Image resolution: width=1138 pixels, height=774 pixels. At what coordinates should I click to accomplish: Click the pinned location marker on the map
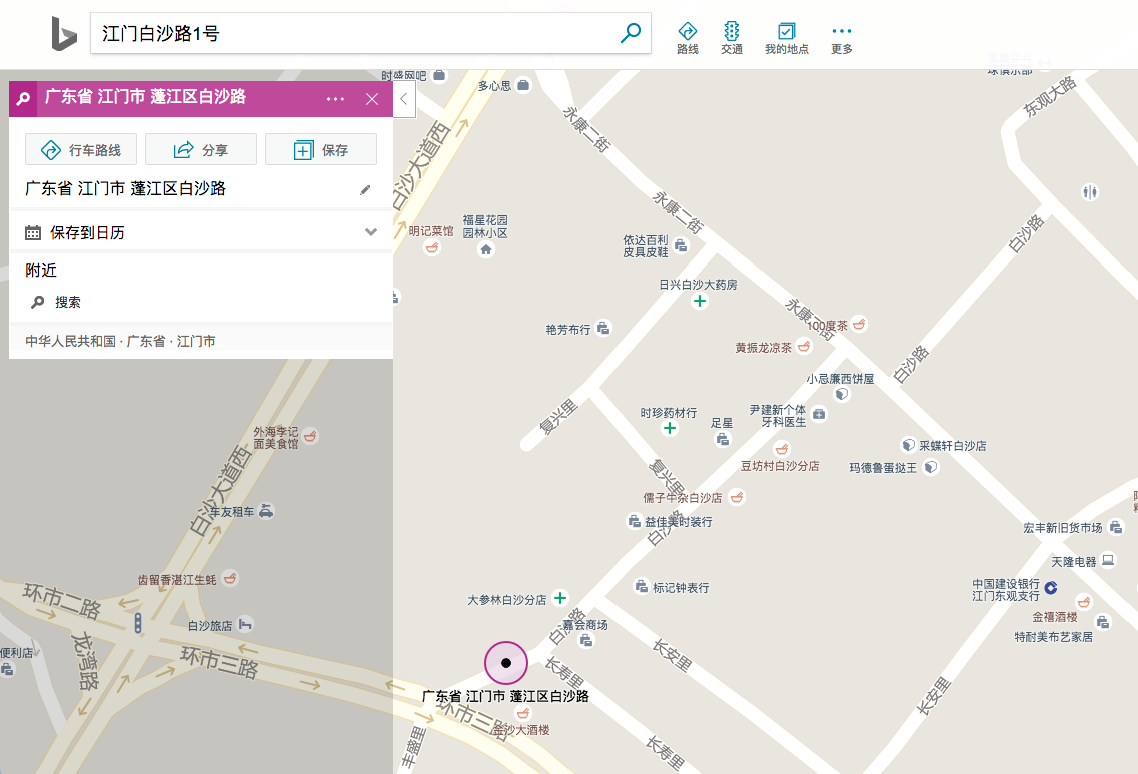pos(505,662)
